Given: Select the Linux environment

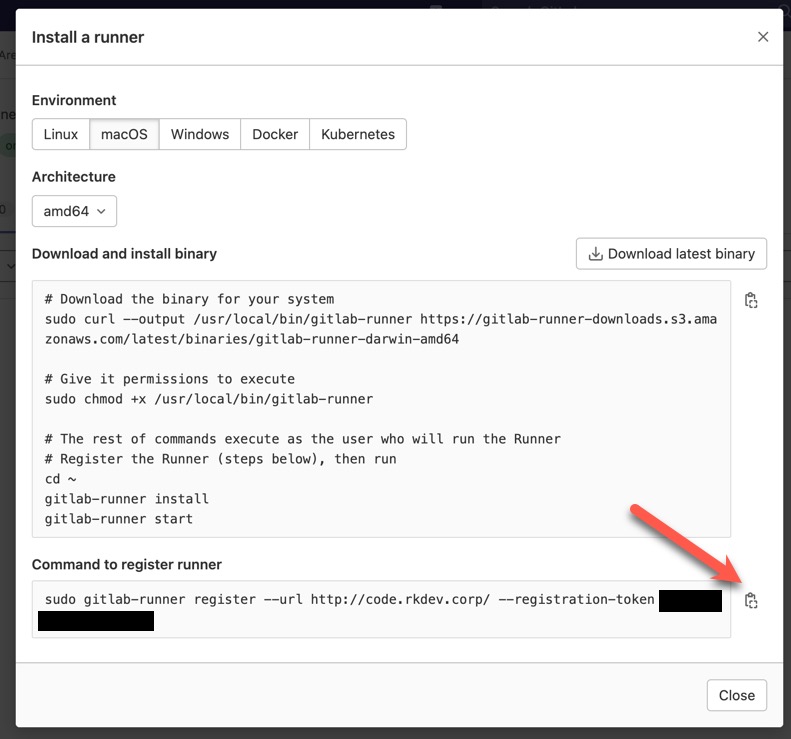Looking at the screenshot, I should 61,134.
